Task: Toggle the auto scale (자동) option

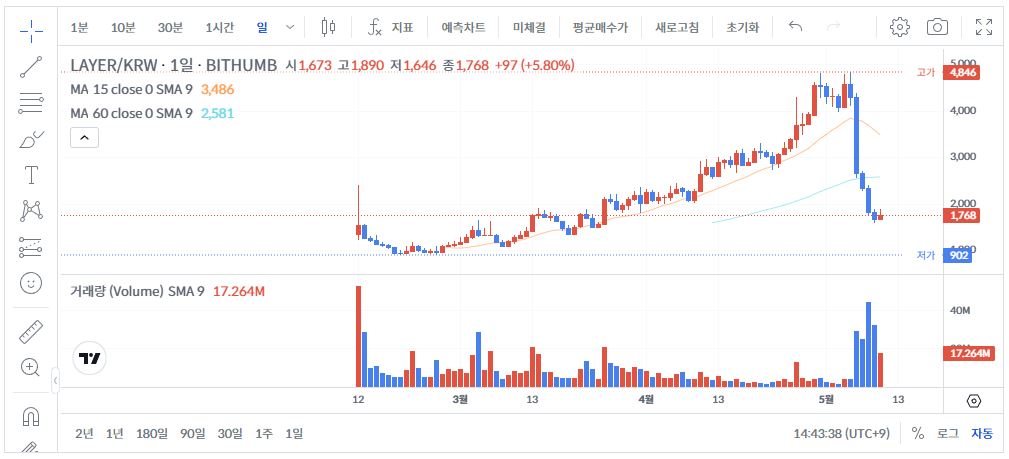Action: point(982,433)
